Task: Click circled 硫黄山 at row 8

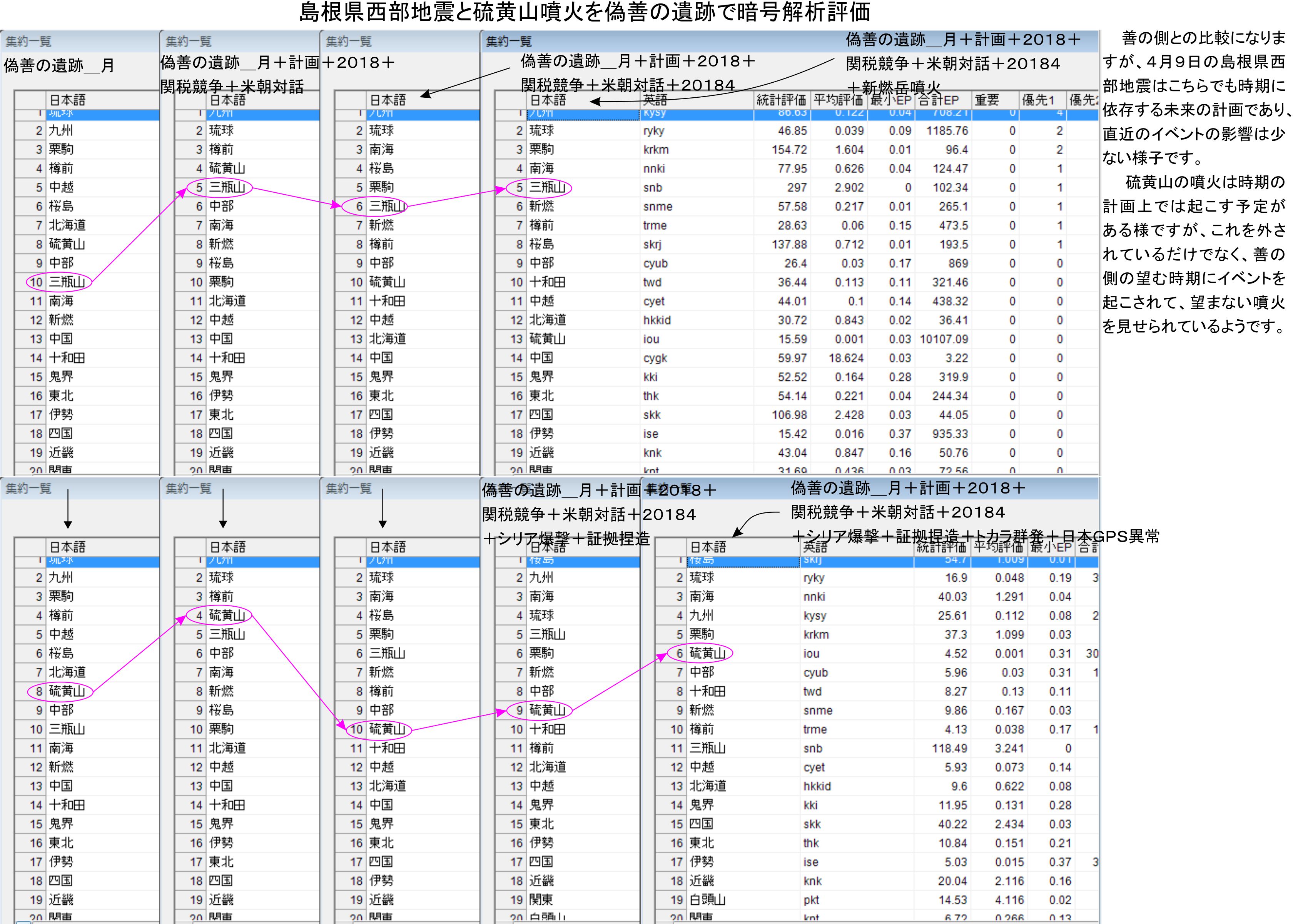Action: tap(67, 691)
